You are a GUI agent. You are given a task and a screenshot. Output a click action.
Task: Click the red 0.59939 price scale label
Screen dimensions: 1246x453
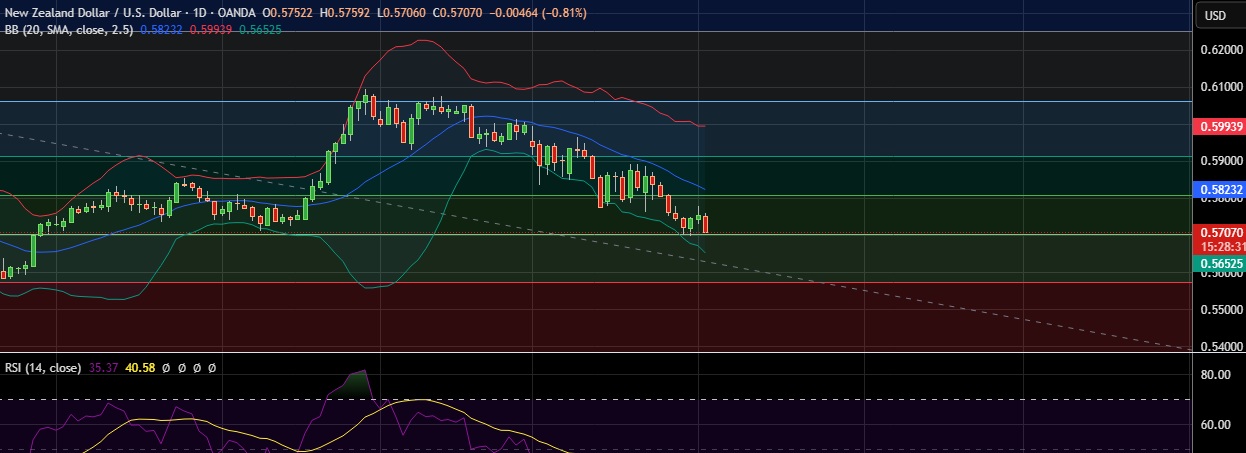tap(1219, 126)
